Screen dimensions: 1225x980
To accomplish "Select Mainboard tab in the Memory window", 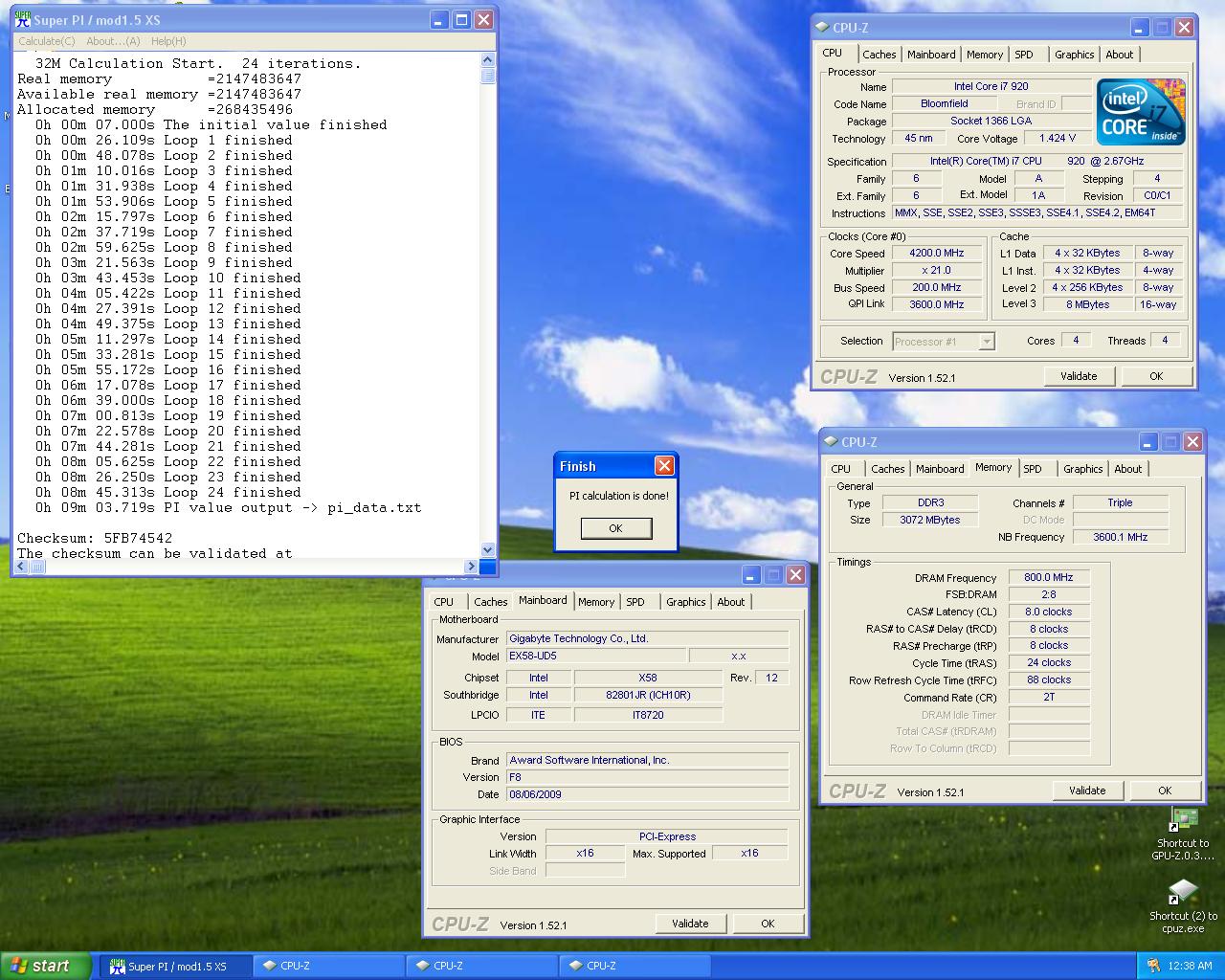I will 940,469.
